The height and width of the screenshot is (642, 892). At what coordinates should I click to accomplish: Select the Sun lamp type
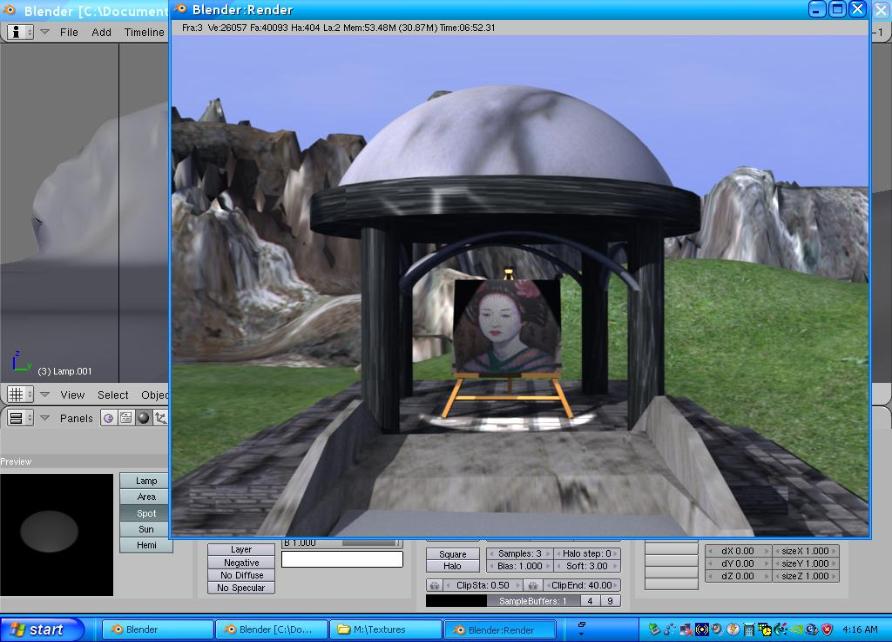point(146,529)
